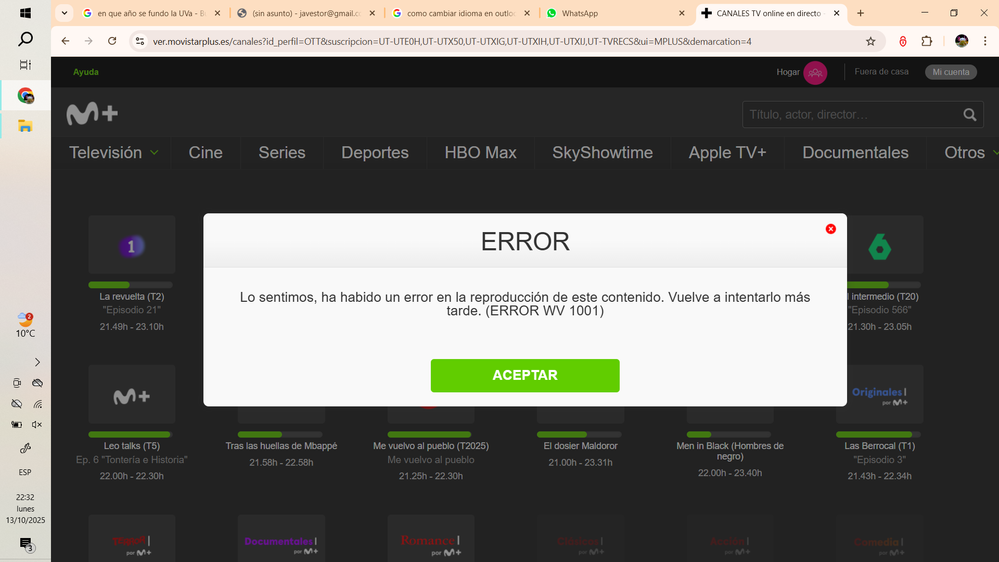The height and width of the screenshot is (562, 999).
Task: Expand the Televisión dropdown menu
Action: point(154,153)
